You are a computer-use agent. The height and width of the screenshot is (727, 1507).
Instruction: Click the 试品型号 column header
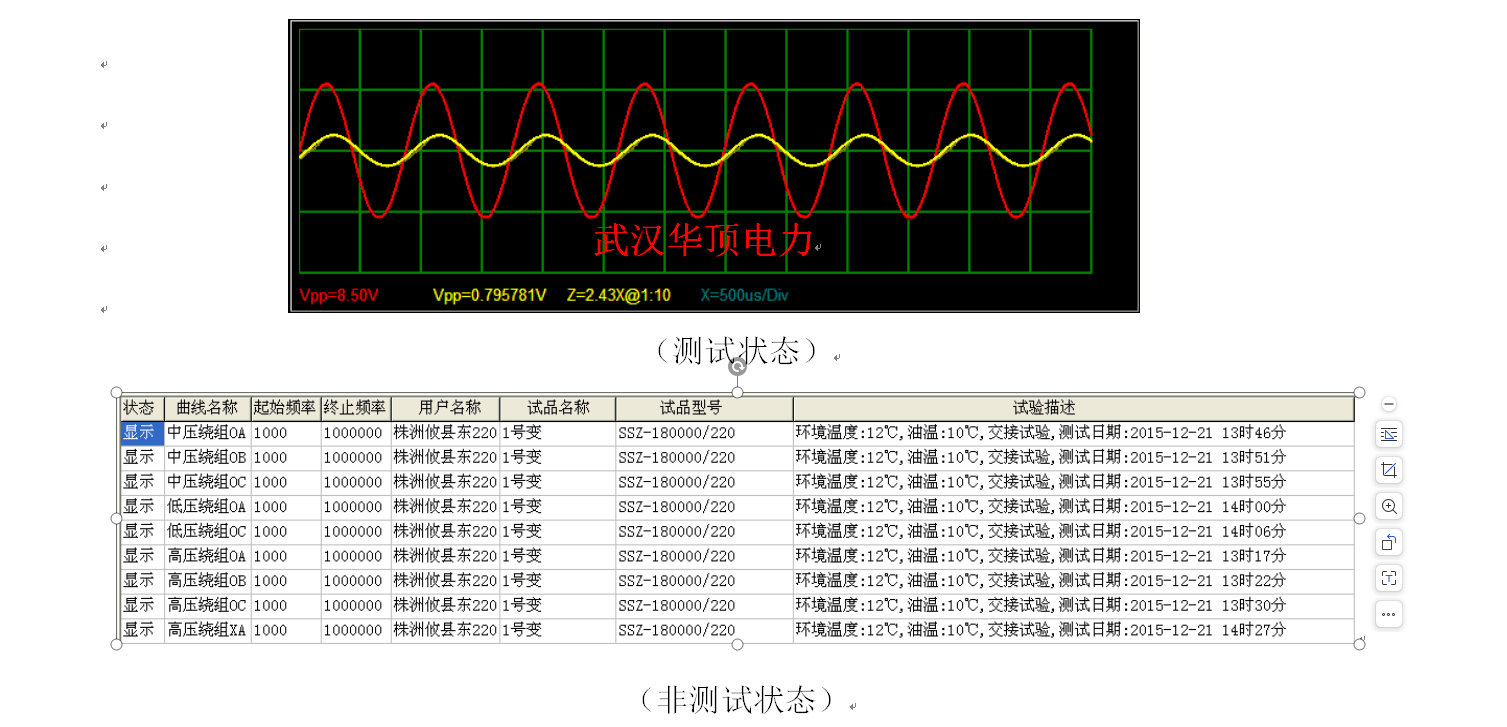[x=704, y=408]
